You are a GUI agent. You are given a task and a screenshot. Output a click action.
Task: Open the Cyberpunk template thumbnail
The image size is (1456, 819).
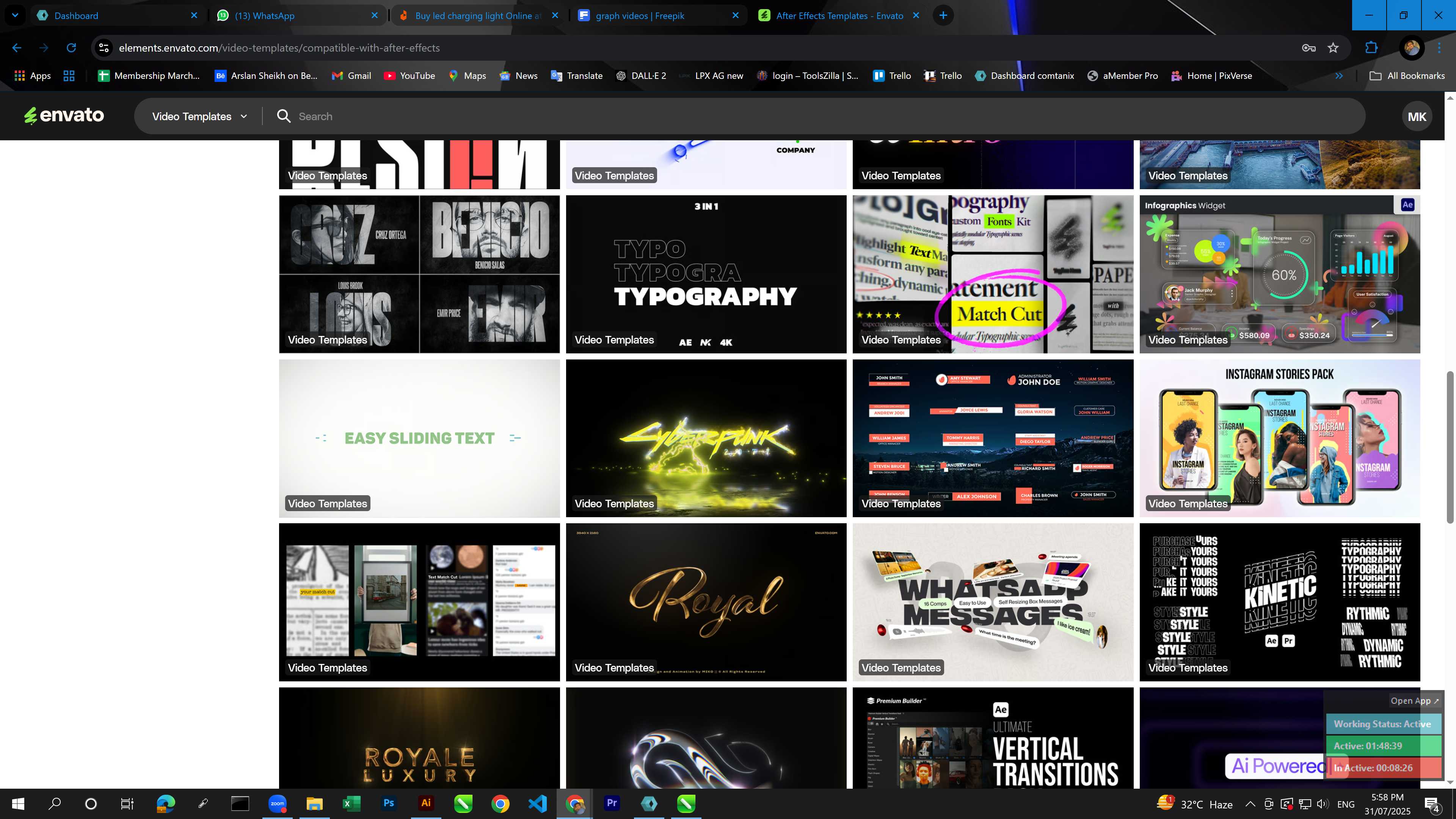point(706,438)
